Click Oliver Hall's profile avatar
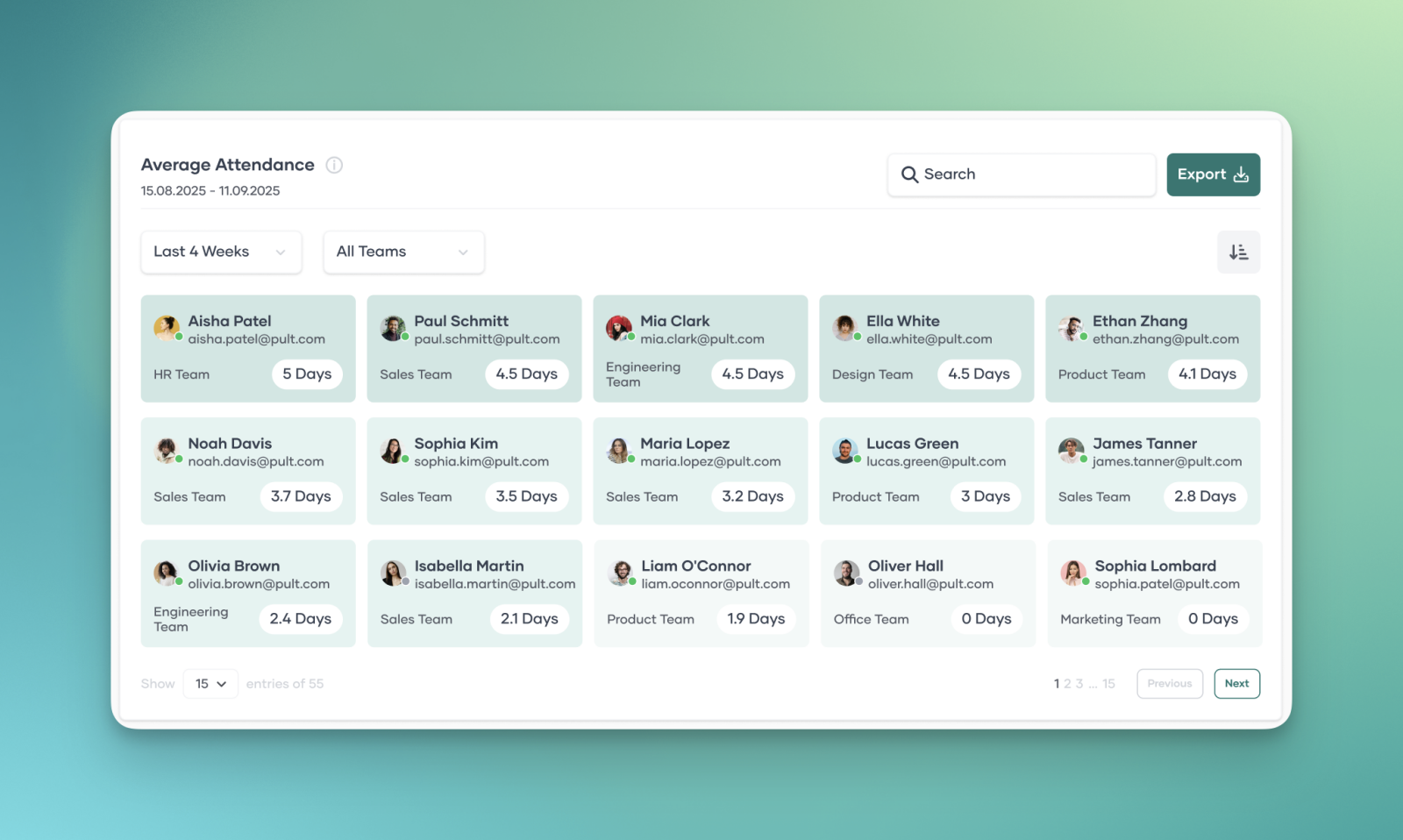This screenshot has height=840, width=1403. tap(846, 573)
